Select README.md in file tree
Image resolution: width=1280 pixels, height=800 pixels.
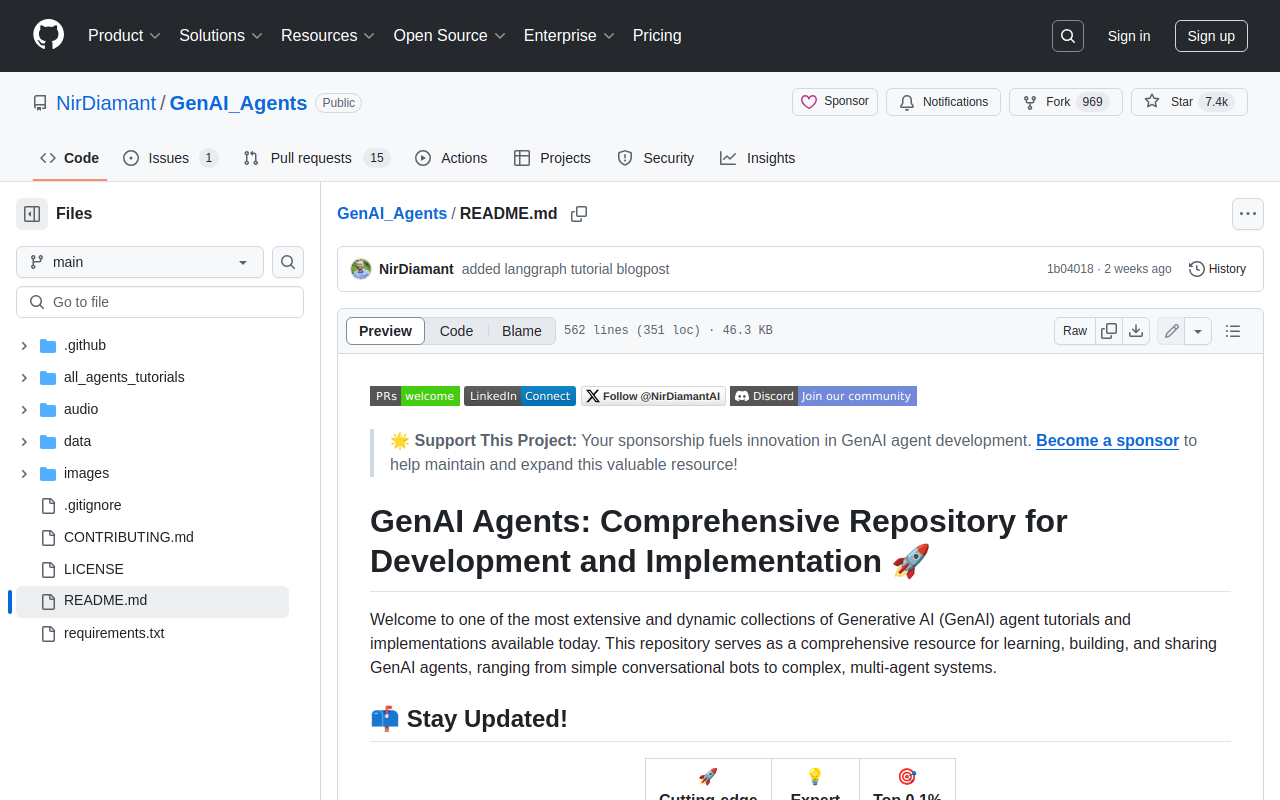[x=152, y=601]
